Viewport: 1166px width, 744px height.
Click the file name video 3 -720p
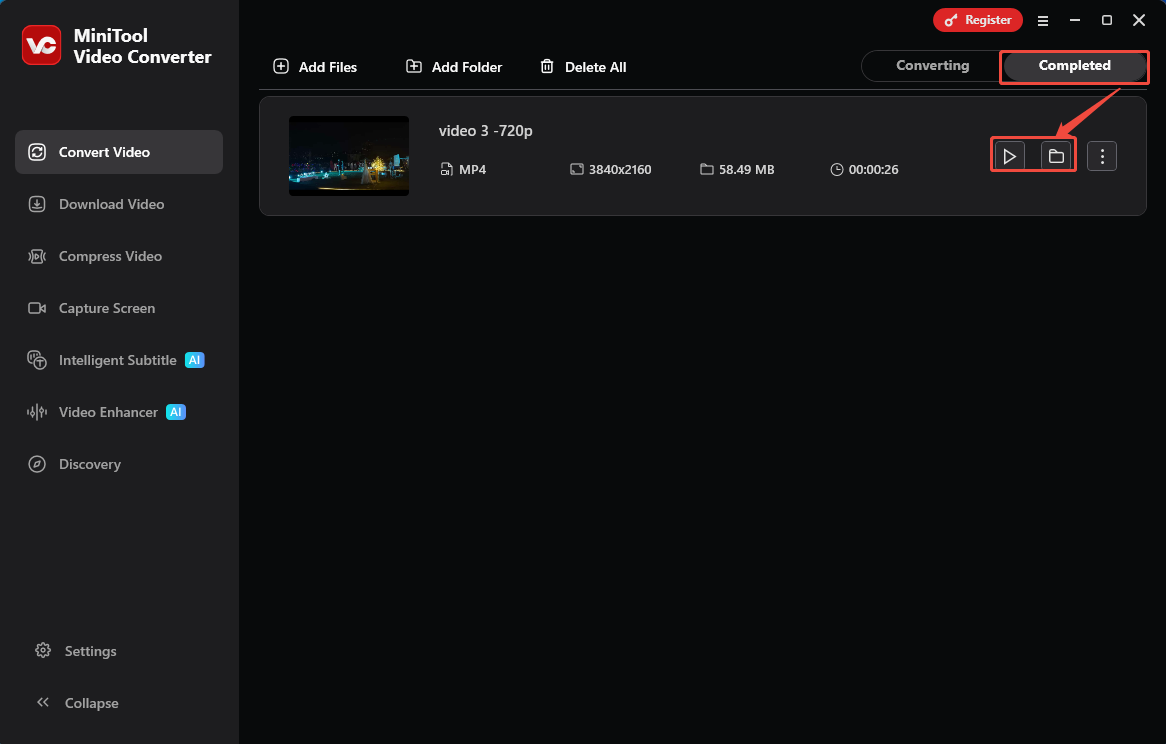click(x=486, y=131)
